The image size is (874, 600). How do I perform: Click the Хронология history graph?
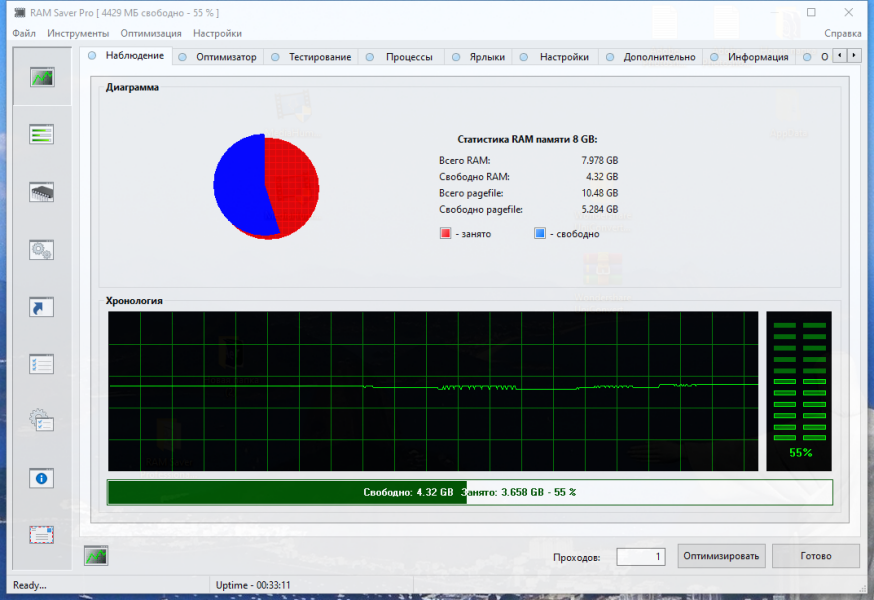[433, 391]
